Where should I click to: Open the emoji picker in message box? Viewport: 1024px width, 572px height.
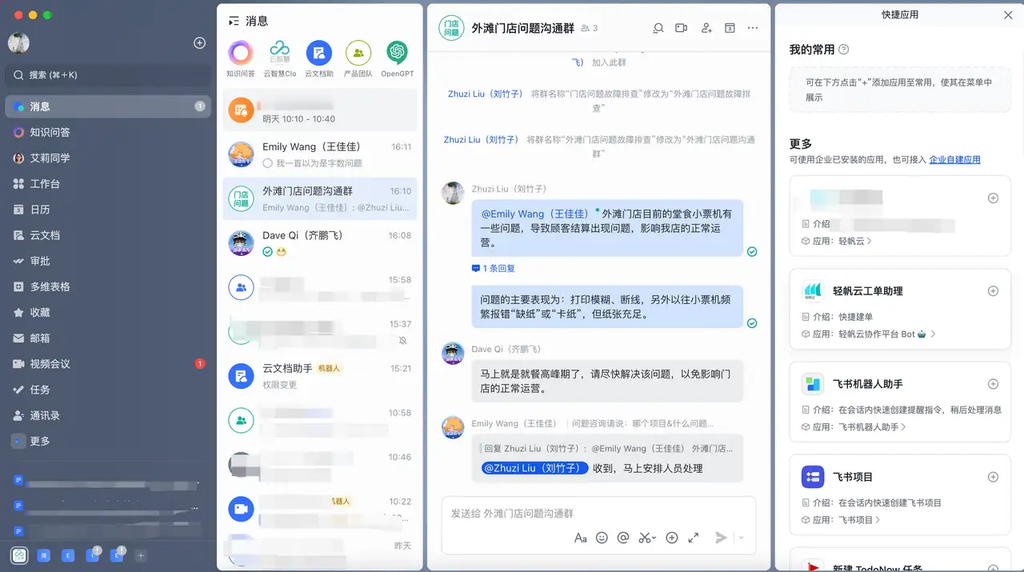[601, 537]
